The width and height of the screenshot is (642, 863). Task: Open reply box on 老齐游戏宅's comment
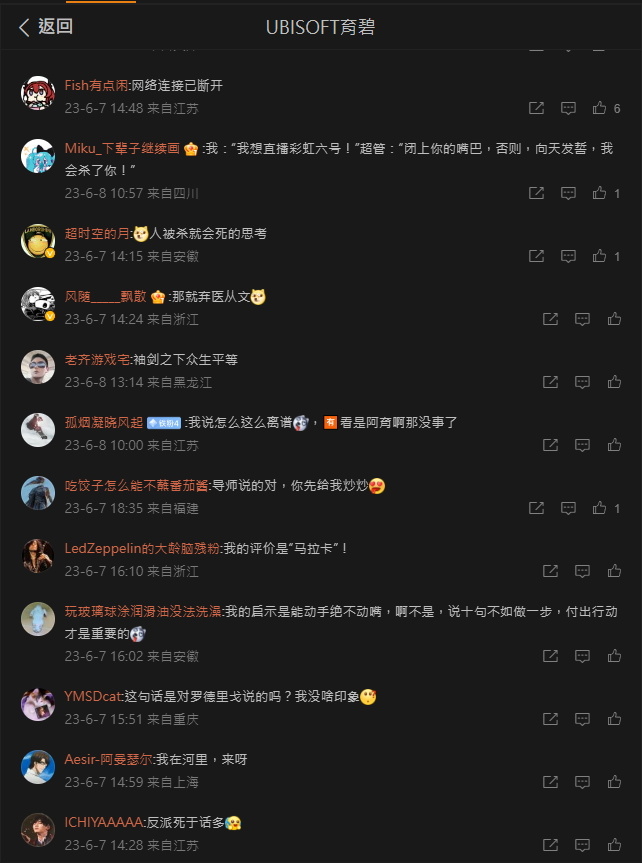click(583, 382)
